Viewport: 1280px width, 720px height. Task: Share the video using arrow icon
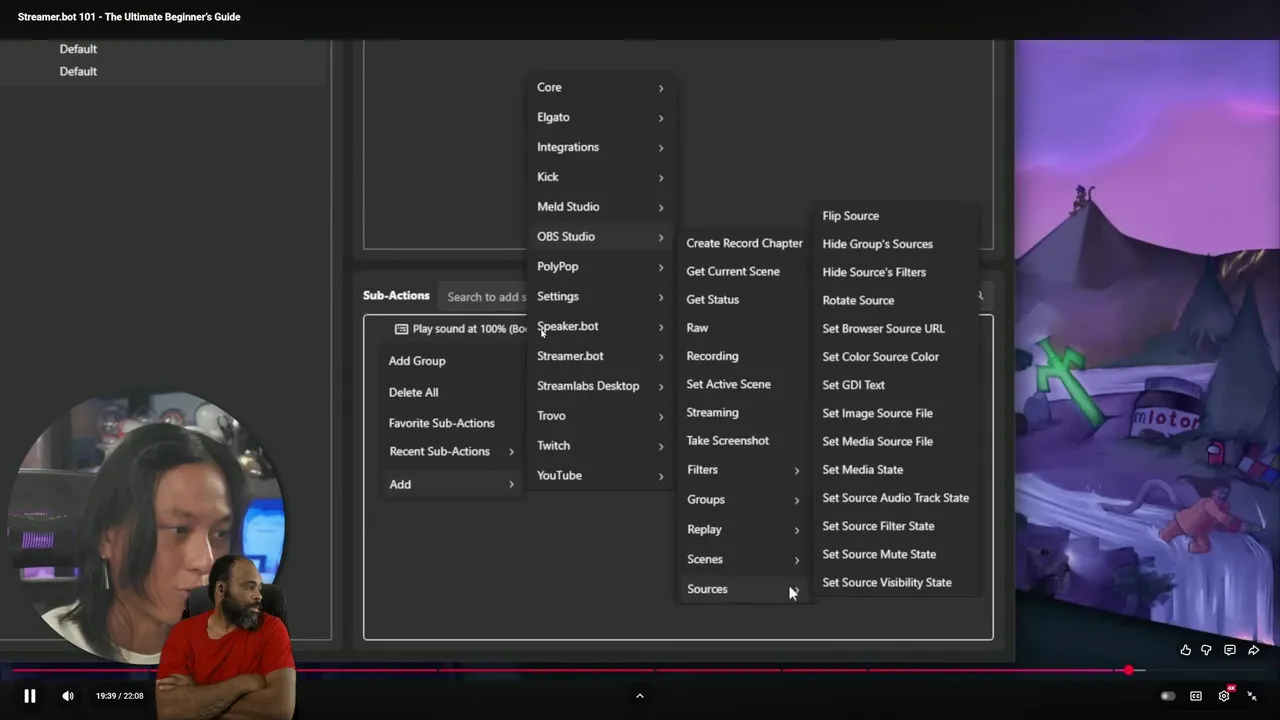pos(1253,651)
